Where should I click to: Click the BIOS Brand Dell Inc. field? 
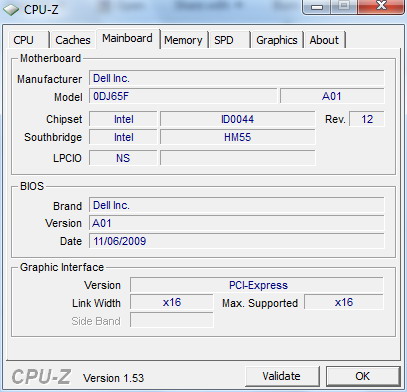coord(237,205)
